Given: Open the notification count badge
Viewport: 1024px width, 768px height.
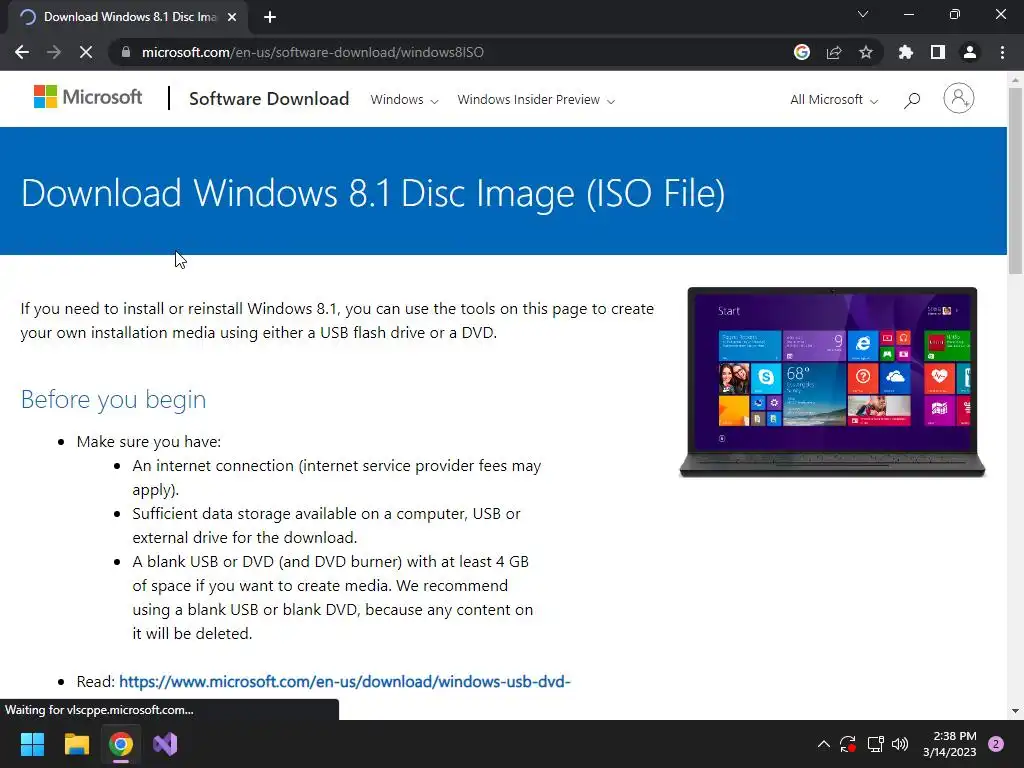Looking at the screenshot, I should (x=996, y=744).
